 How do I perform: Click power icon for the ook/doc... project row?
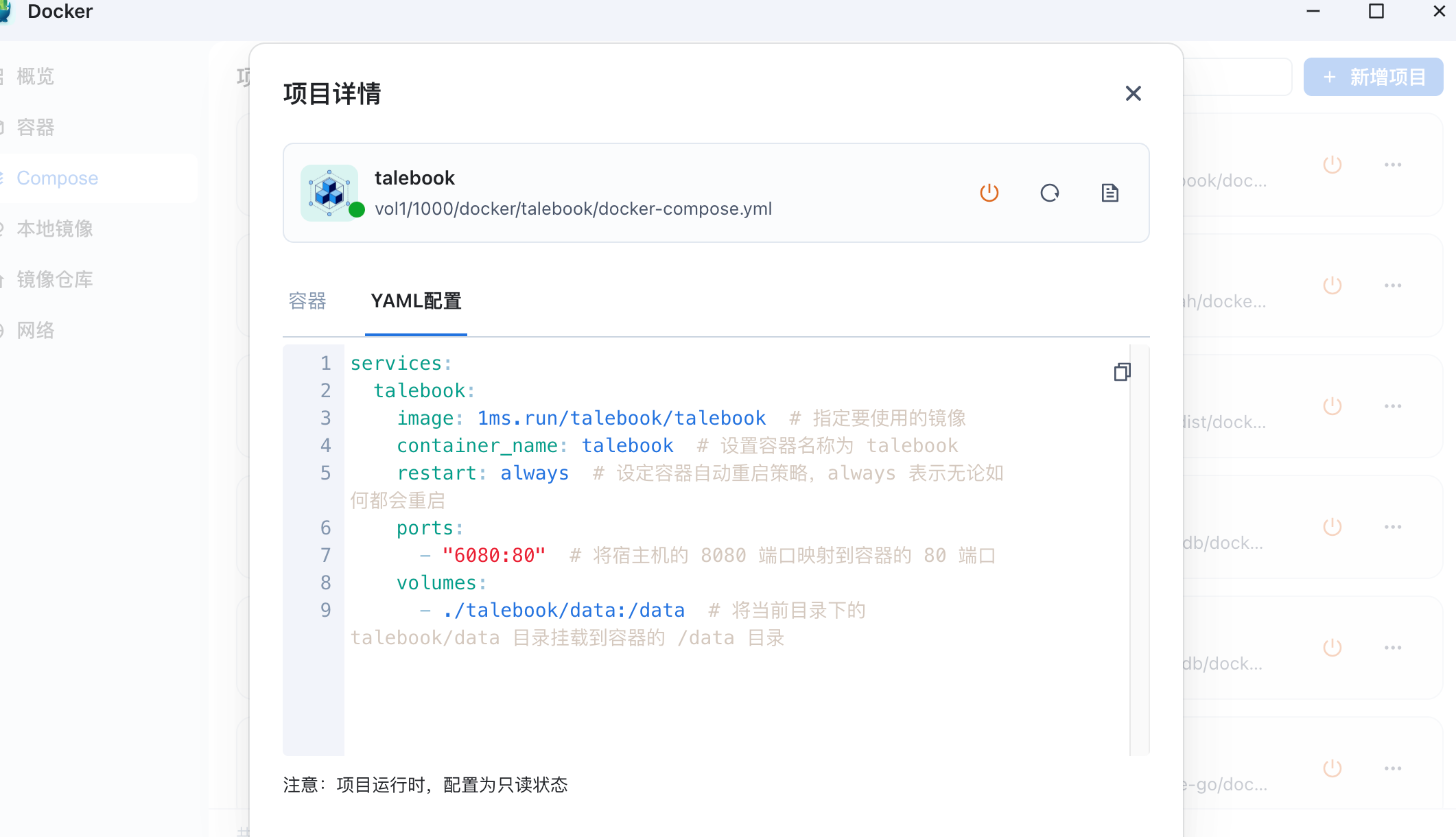tap(1332, 165)
